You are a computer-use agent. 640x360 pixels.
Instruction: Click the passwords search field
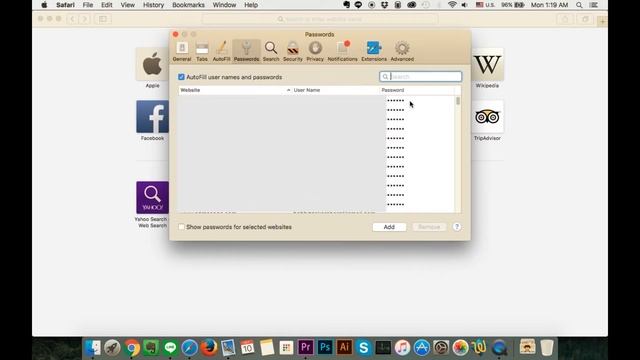tap(420, 76)
